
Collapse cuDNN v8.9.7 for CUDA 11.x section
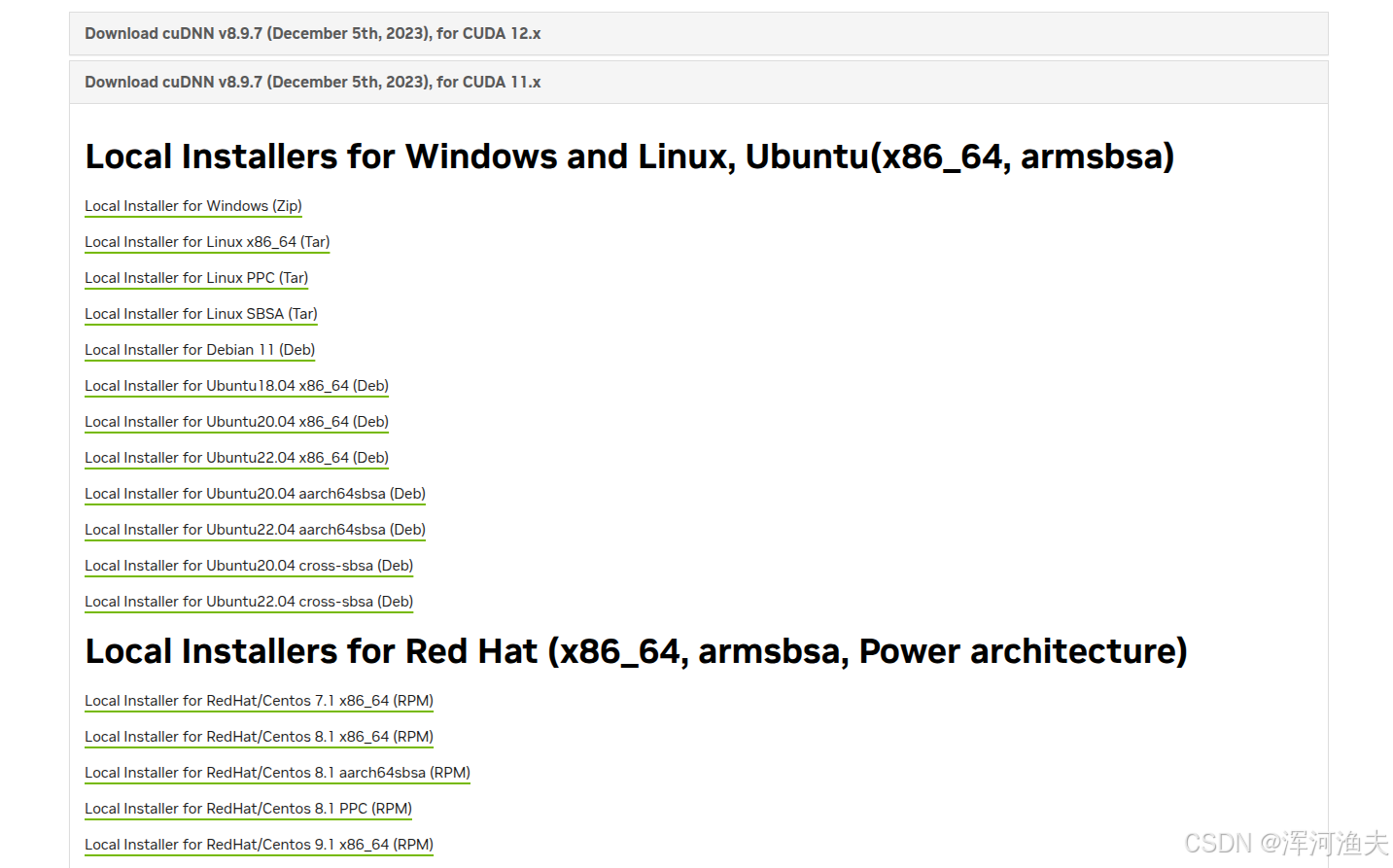(698, 82)
